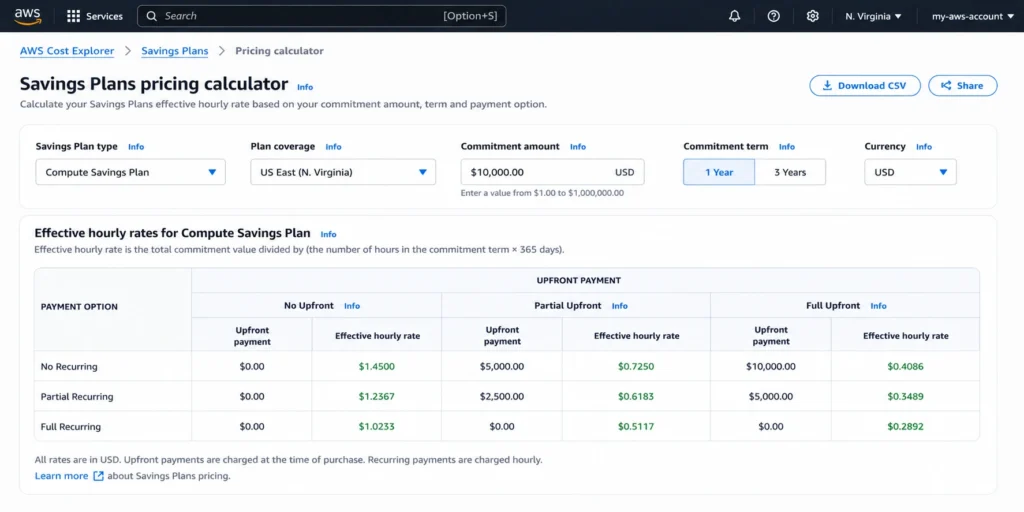Click the $0.4086 hourly rate cell
Viewport: 1024px width, 512px height.
point(906,367)
